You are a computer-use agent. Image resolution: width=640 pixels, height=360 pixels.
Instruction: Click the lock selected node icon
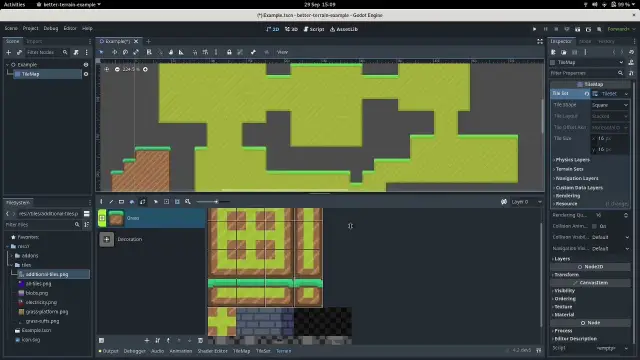229,52
